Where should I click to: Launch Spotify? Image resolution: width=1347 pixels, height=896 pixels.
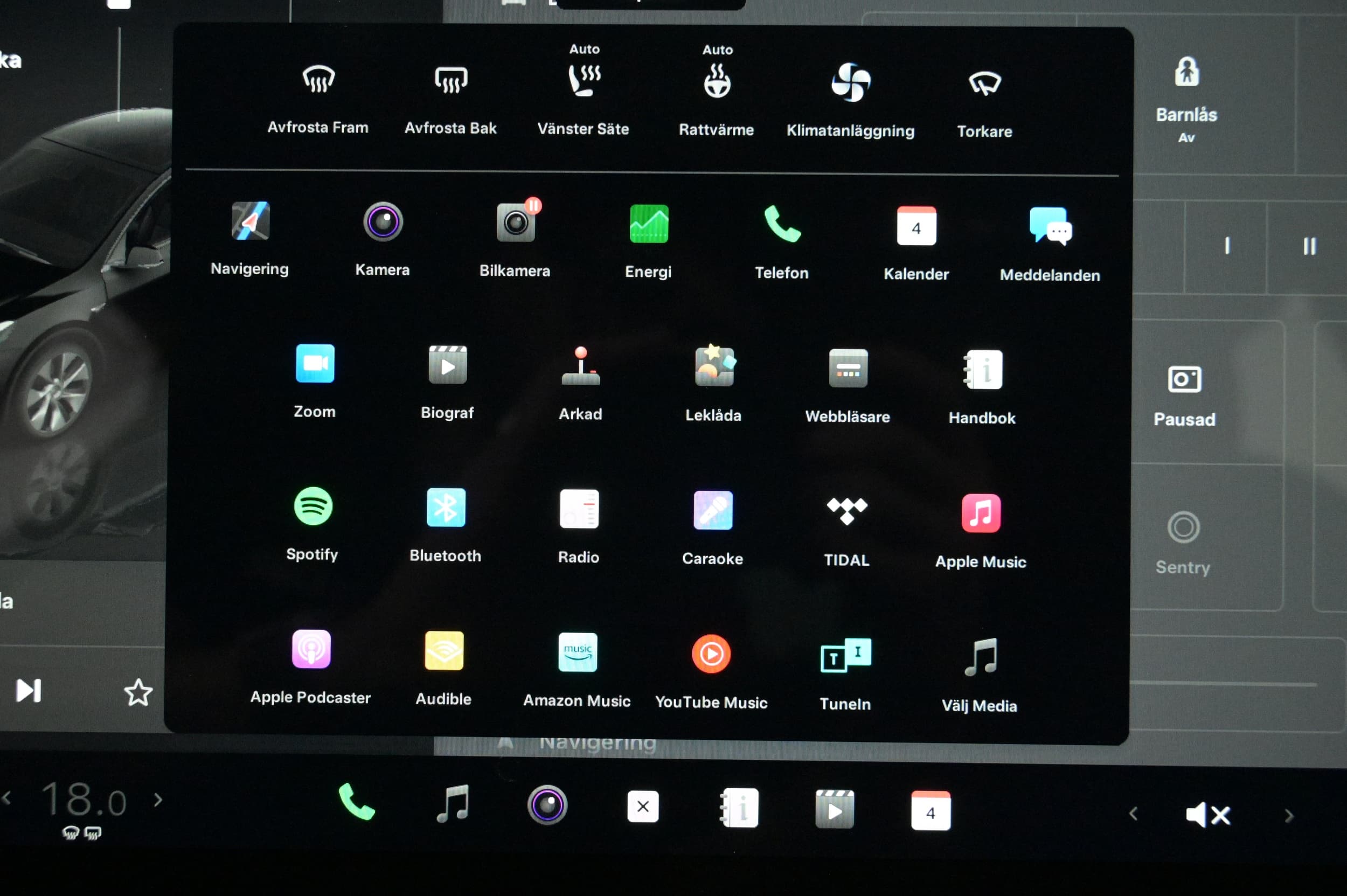(313, 524)
